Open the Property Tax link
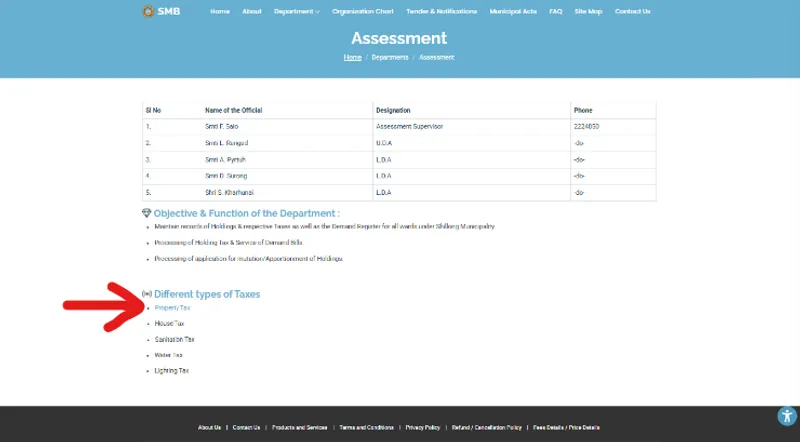800x442 pixels. (172, 308)
